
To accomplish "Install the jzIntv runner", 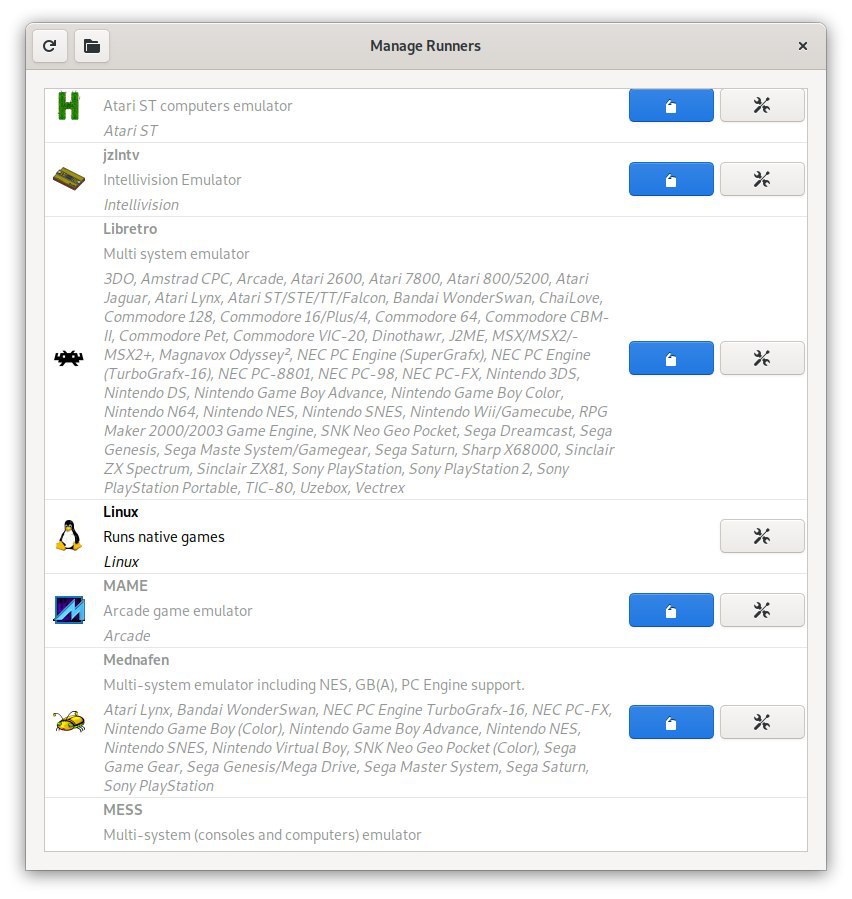I will 671,179.
